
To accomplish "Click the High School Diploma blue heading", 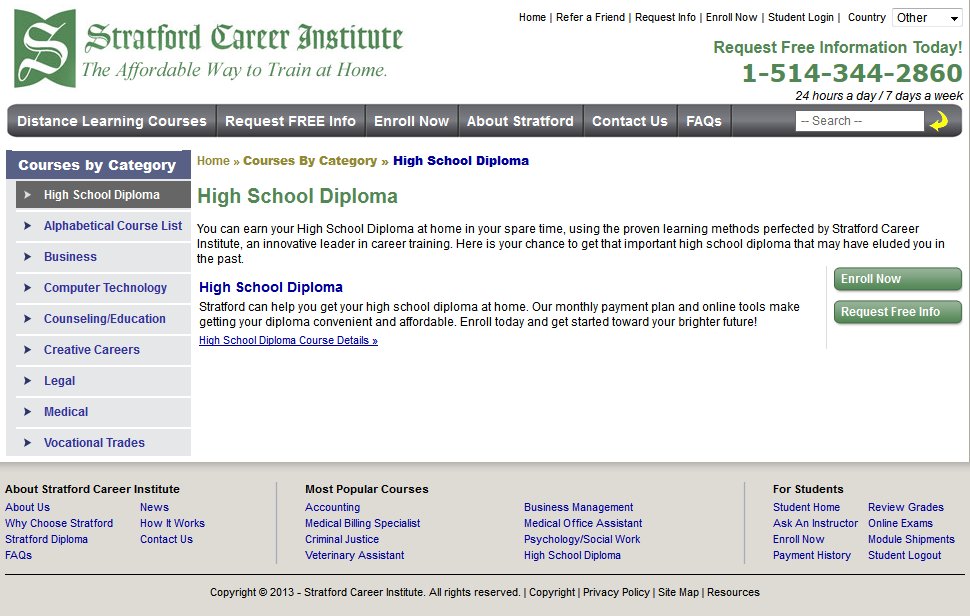I will click(x=271, y=287).
